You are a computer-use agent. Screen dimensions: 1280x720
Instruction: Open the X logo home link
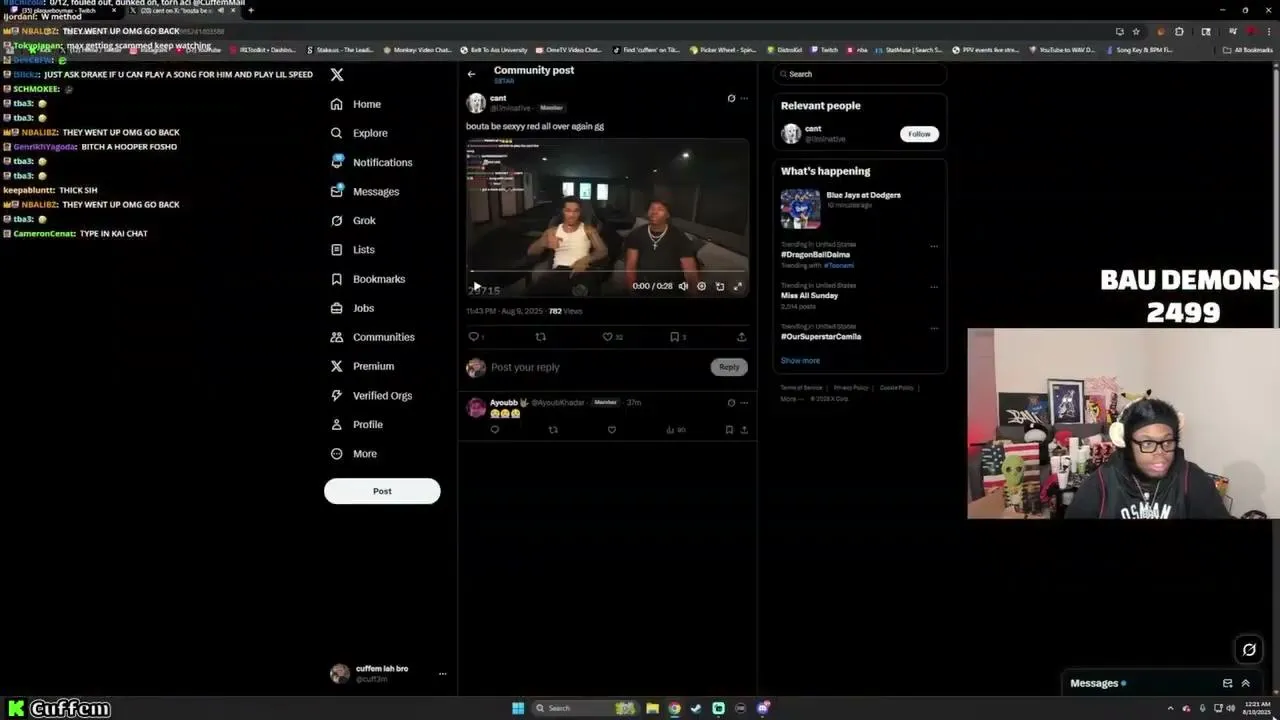(x=337, y=75)
